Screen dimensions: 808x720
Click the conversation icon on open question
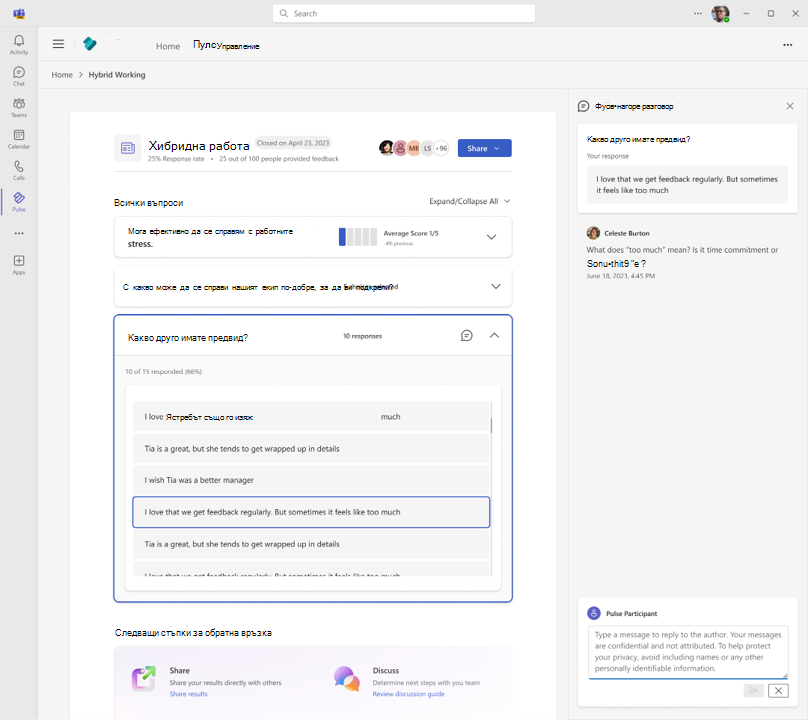[466, 336]
